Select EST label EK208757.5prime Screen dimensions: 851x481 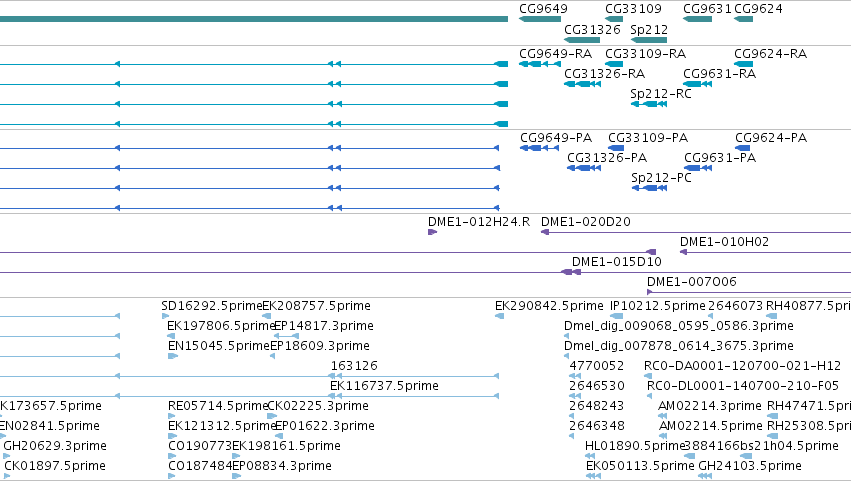tap(316, 306)
